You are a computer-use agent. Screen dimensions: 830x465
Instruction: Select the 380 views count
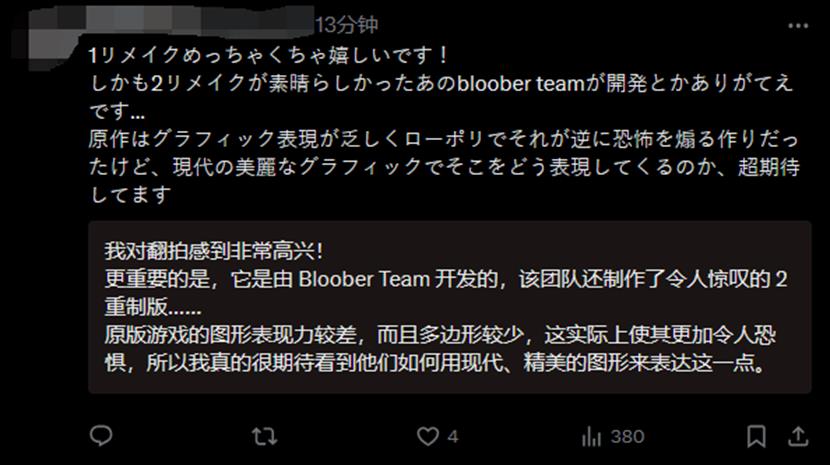[627, 436]
